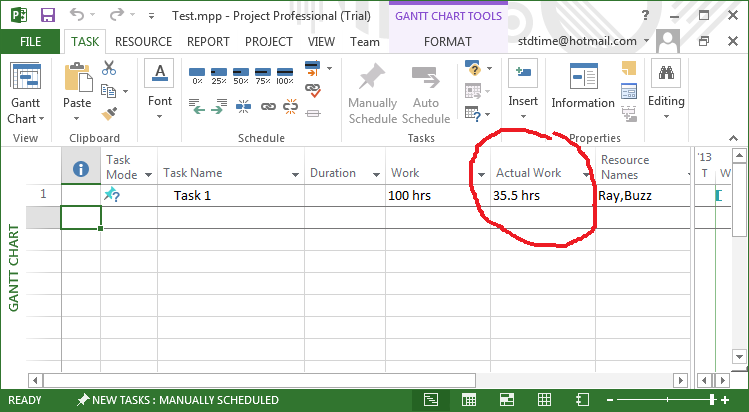Open Task Name column filter dropdown

pos(295,175)
